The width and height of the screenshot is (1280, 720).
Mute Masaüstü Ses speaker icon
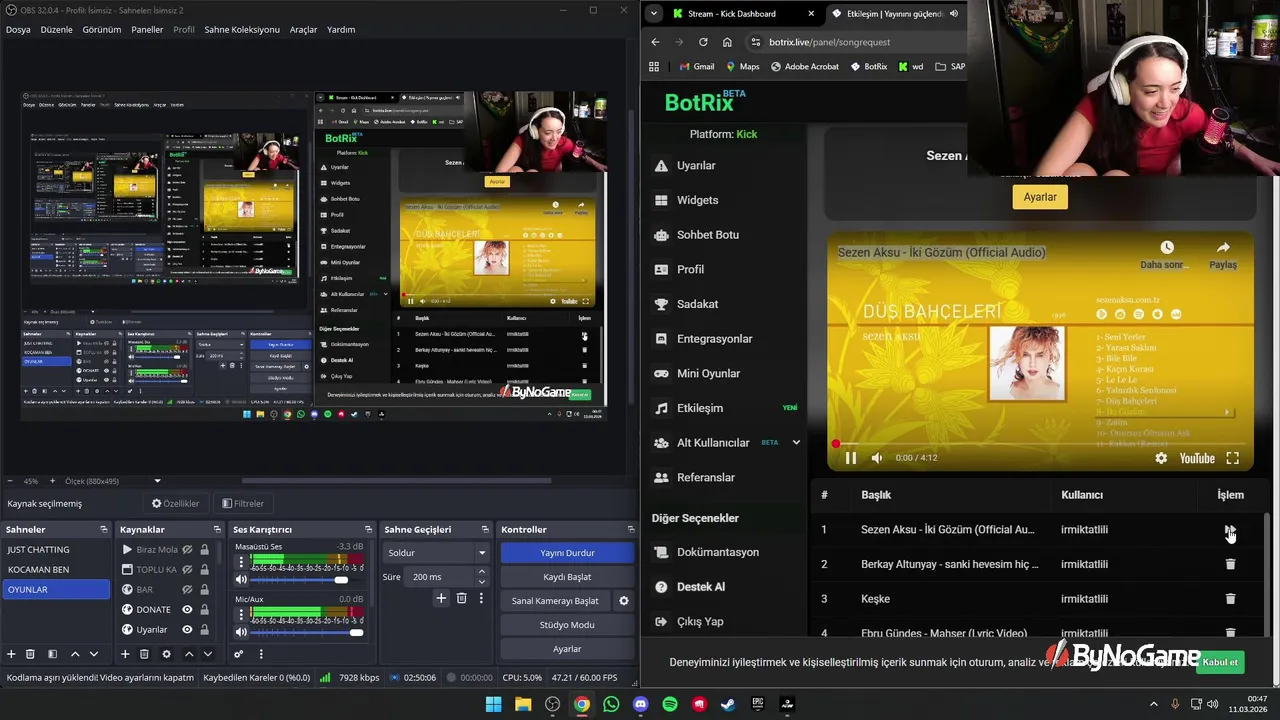pyautogui.click(x=241, y=580)
